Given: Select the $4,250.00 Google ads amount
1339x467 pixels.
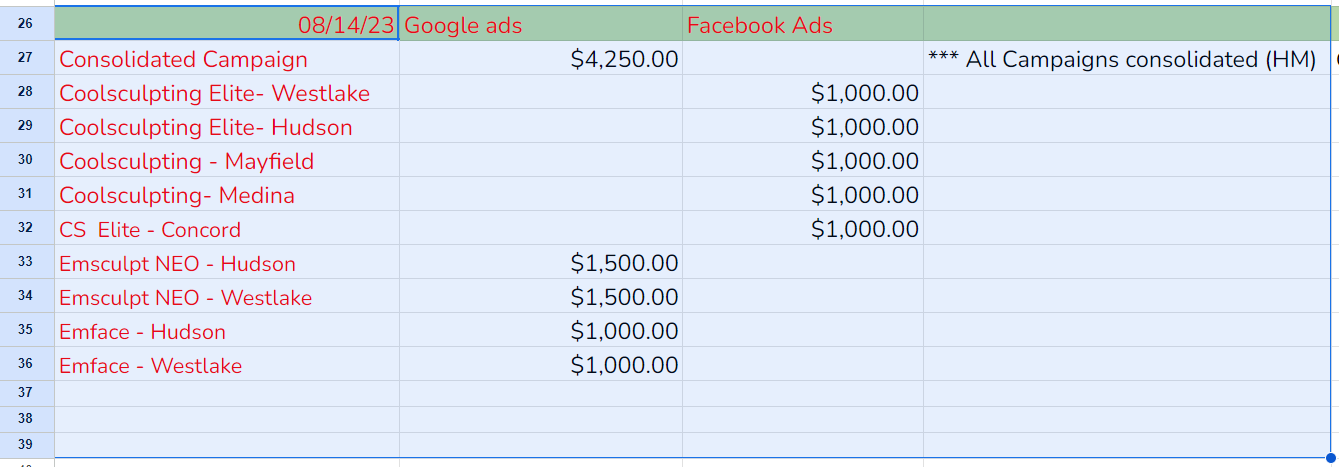Looking at the screenshot, I should pos(541,59).
